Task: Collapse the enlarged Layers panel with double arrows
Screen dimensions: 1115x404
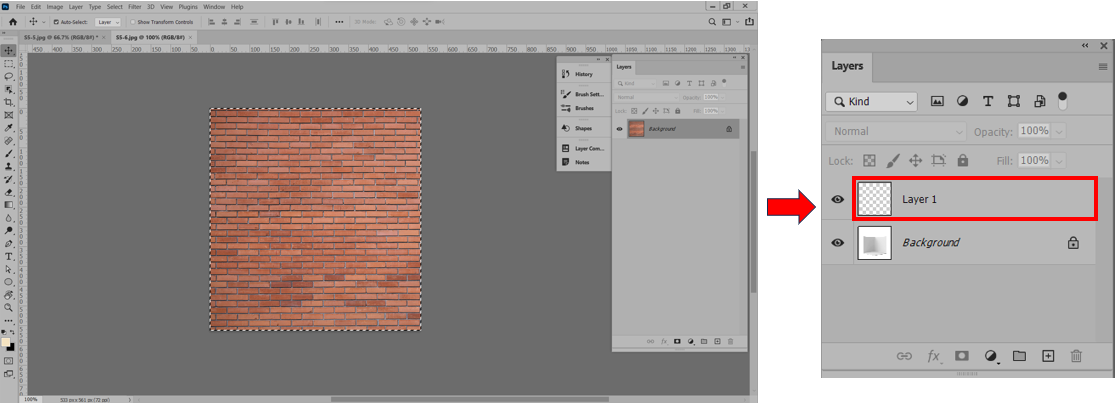Action: tap(1085, 45)
